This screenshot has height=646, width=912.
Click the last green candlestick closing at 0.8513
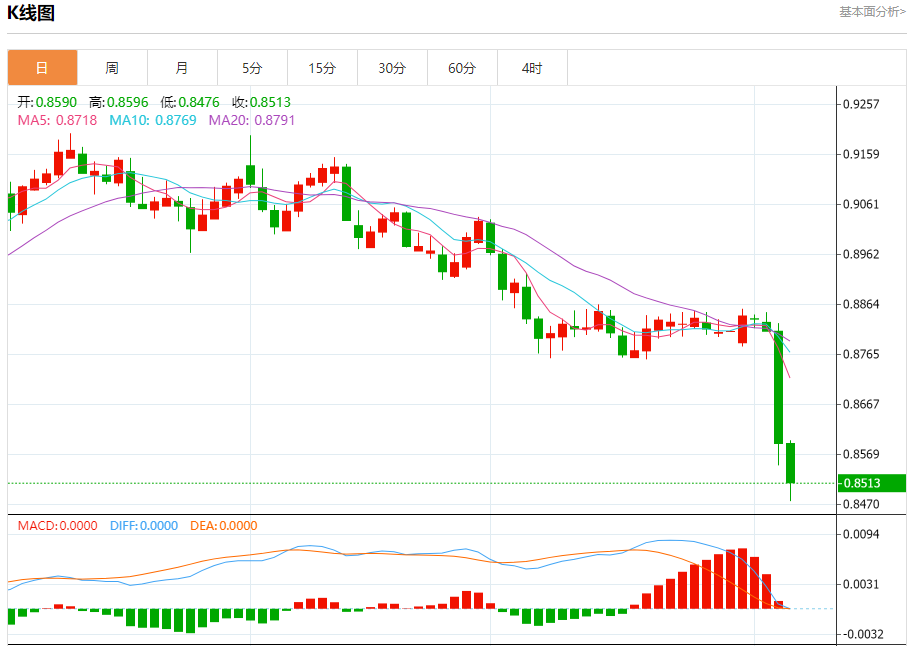tap(790, 463)
